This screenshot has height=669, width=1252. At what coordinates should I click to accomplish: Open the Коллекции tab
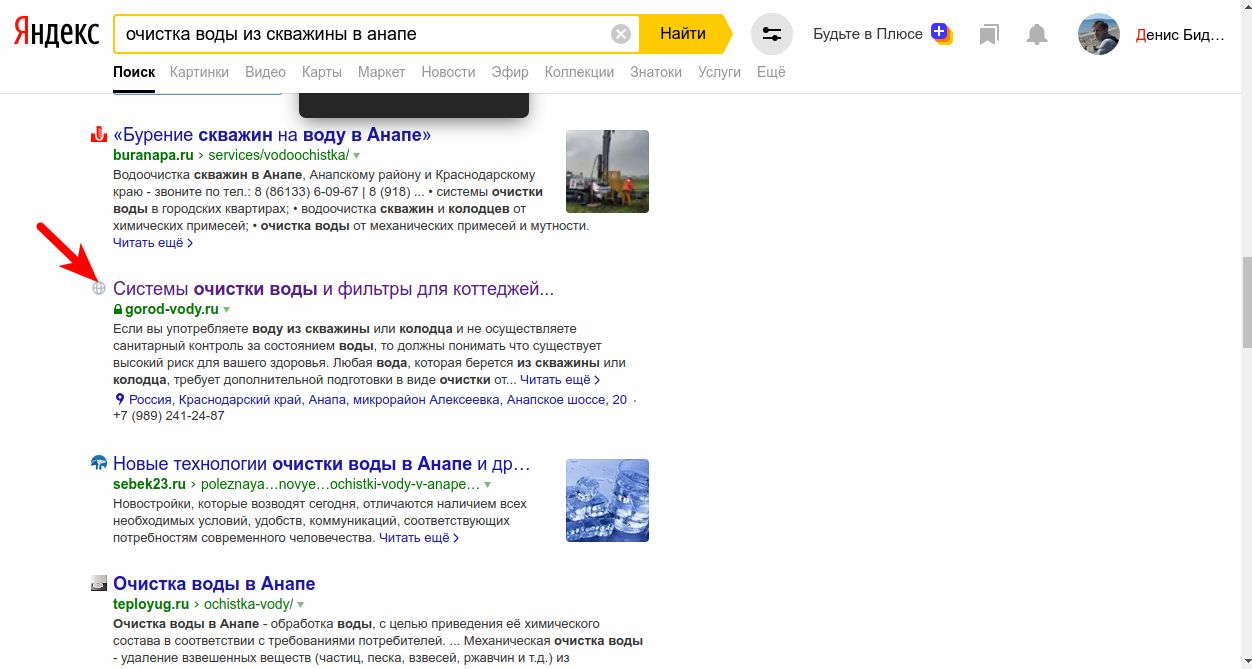(579, 72)
